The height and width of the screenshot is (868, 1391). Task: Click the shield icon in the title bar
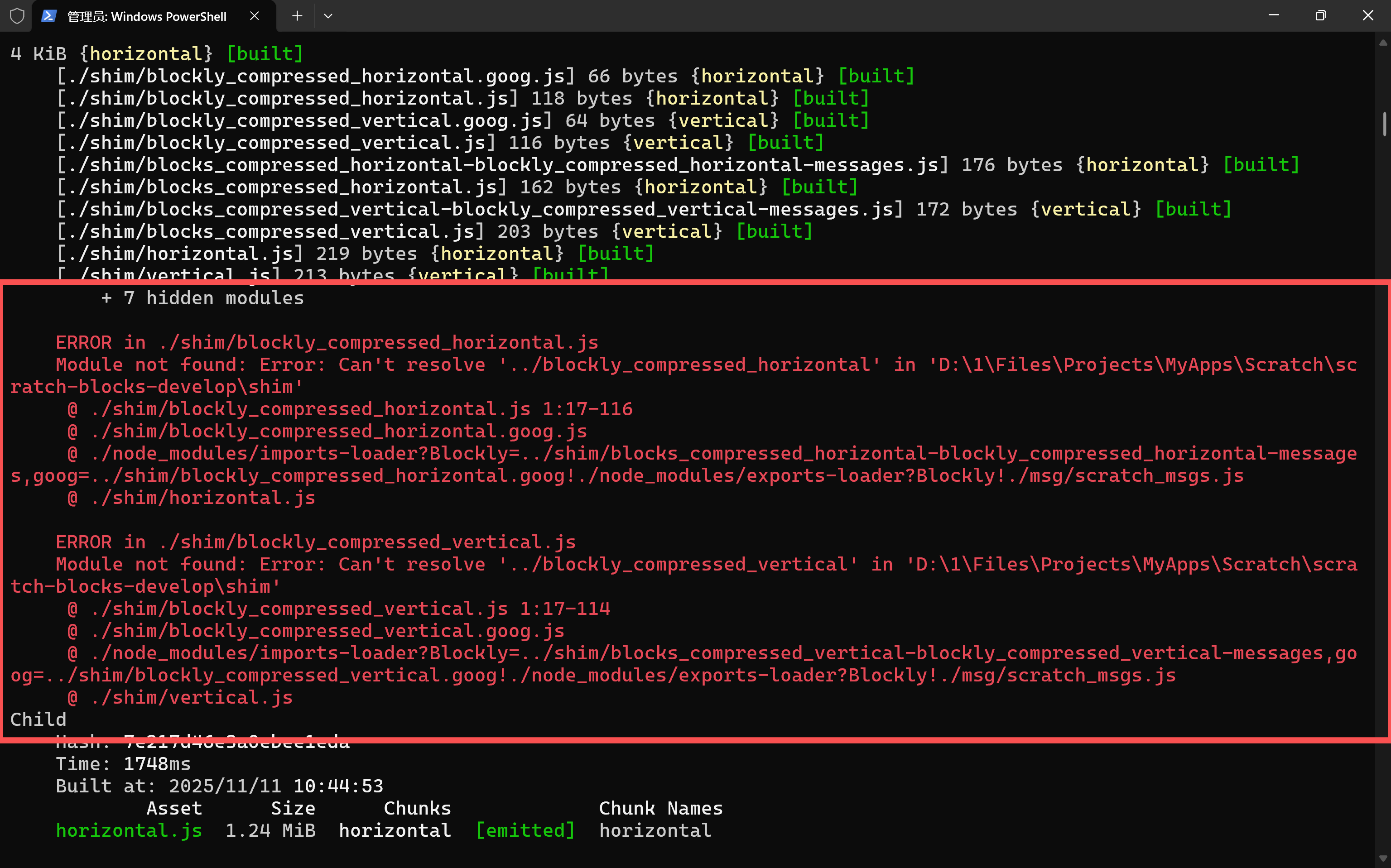coord(17,16)
